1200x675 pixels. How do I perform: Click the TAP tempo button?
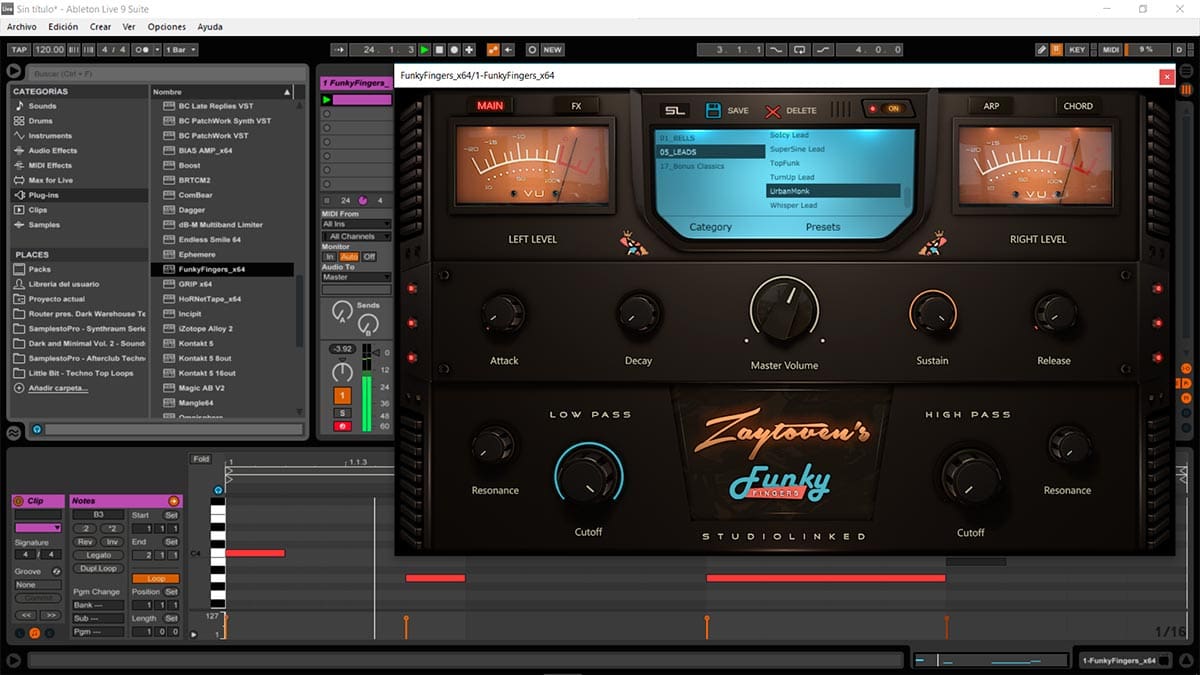tap(19, 49)
